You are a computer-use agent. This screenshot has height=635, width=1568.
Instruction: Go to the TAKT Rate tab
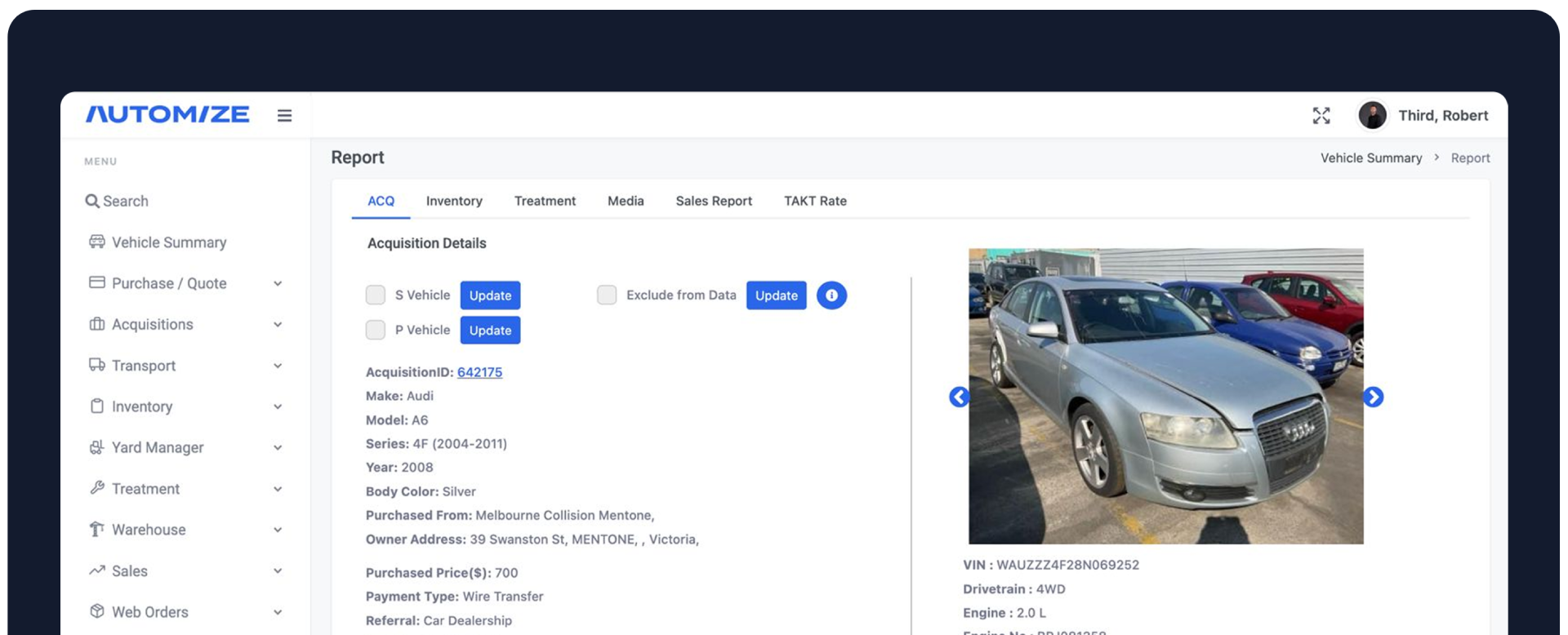pyautogui.click(x=815, y=201)
